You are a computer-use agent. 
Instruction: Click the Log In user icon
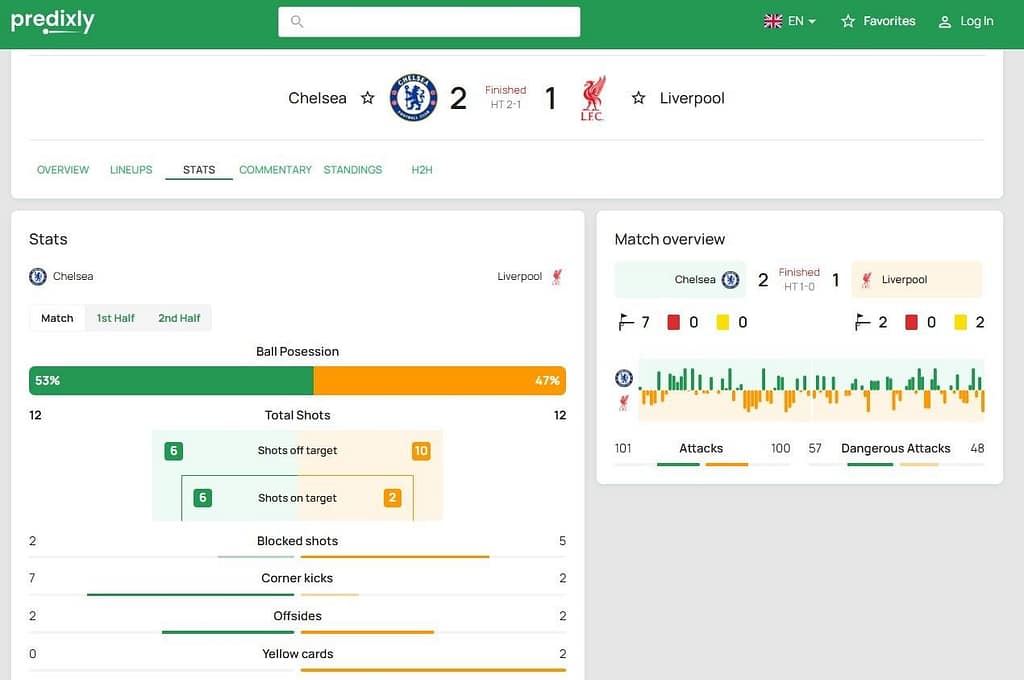944,21
